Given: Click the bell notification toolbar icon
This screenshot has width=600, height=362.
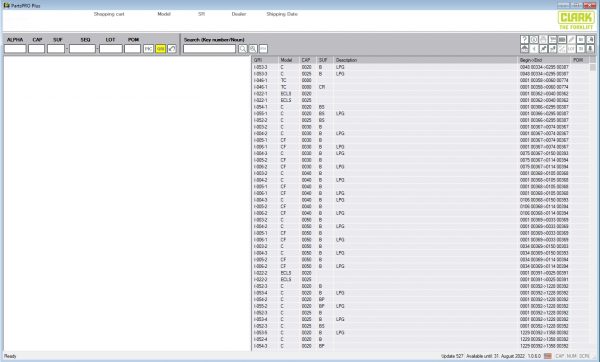Looking at the screenshot, I should 590,39.
